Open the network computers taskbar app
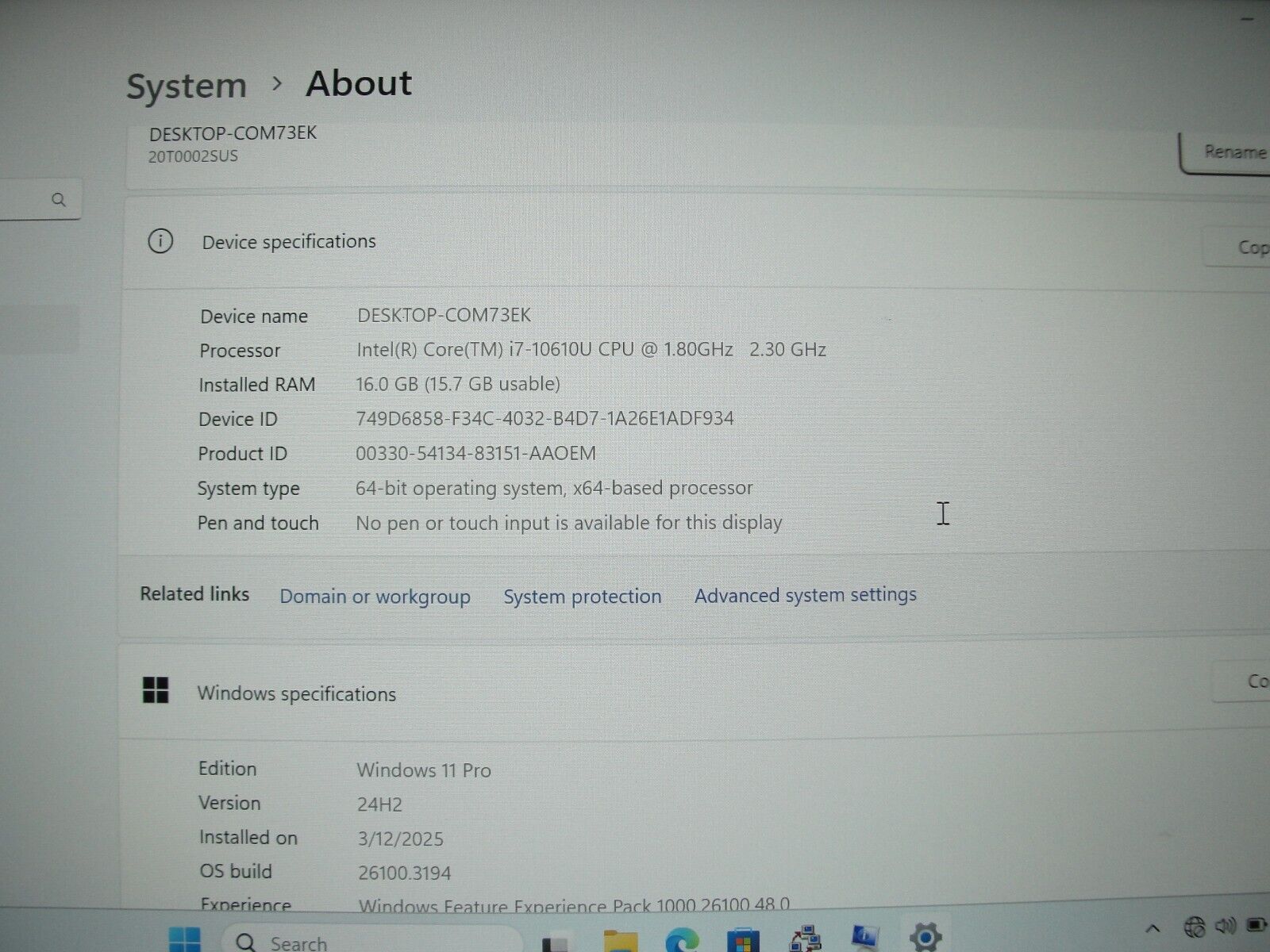The height and width of the screenshot is (952, 1270). [805, 939]
